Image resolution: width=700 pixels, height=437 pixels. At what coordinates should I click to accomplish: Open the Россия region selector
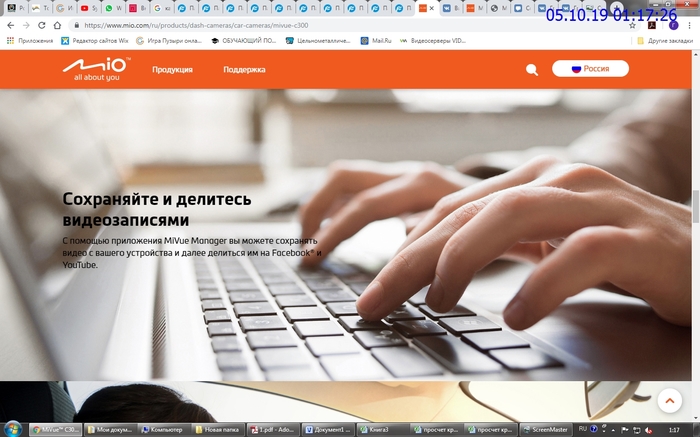pyautogui.click(x=590, y=69)
